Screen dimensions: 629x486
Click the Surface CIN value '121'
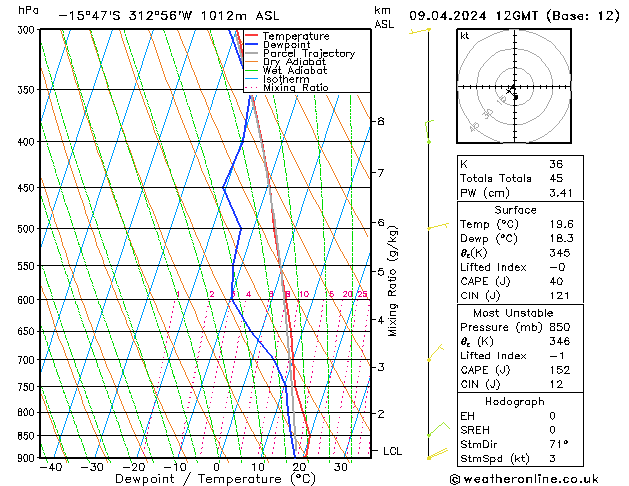click(560, 296)
